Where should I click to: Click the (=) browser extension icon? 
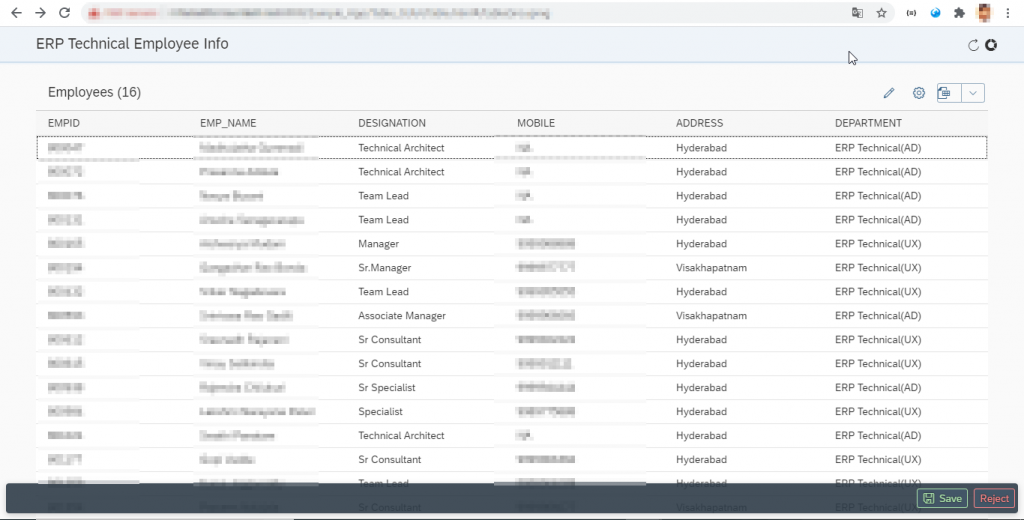[x=911, y=13]
